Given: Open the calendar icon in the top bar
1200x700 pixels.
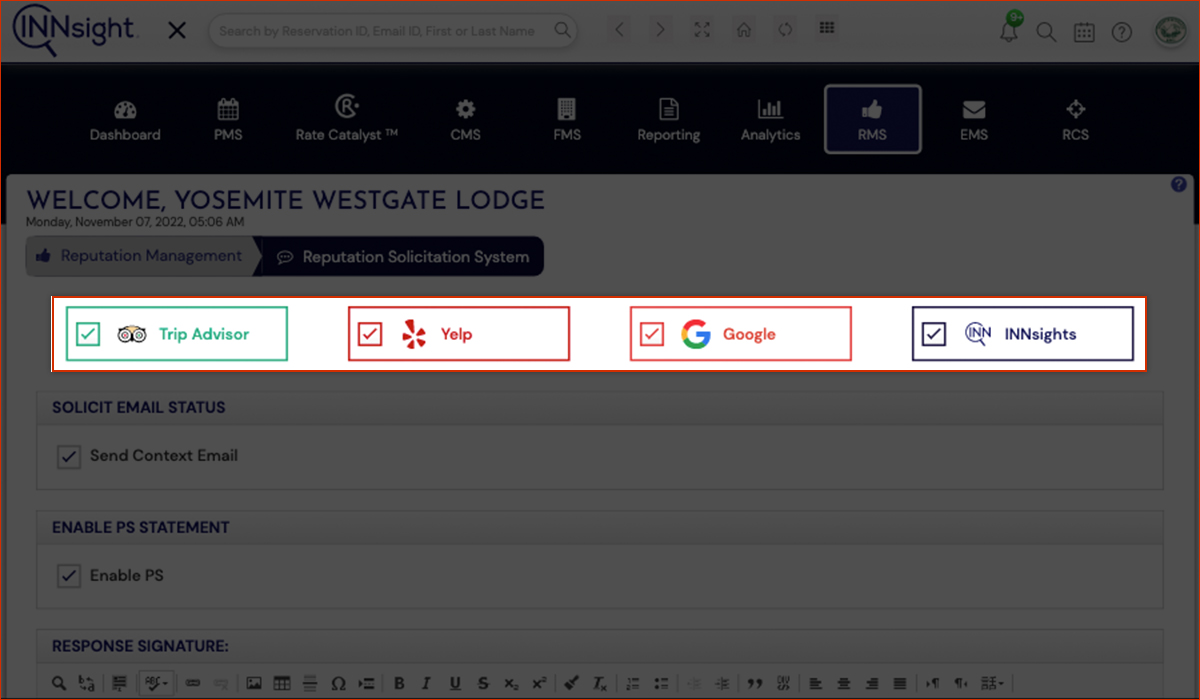Looking at the screenshot, I should click(x=1084, y=32).
